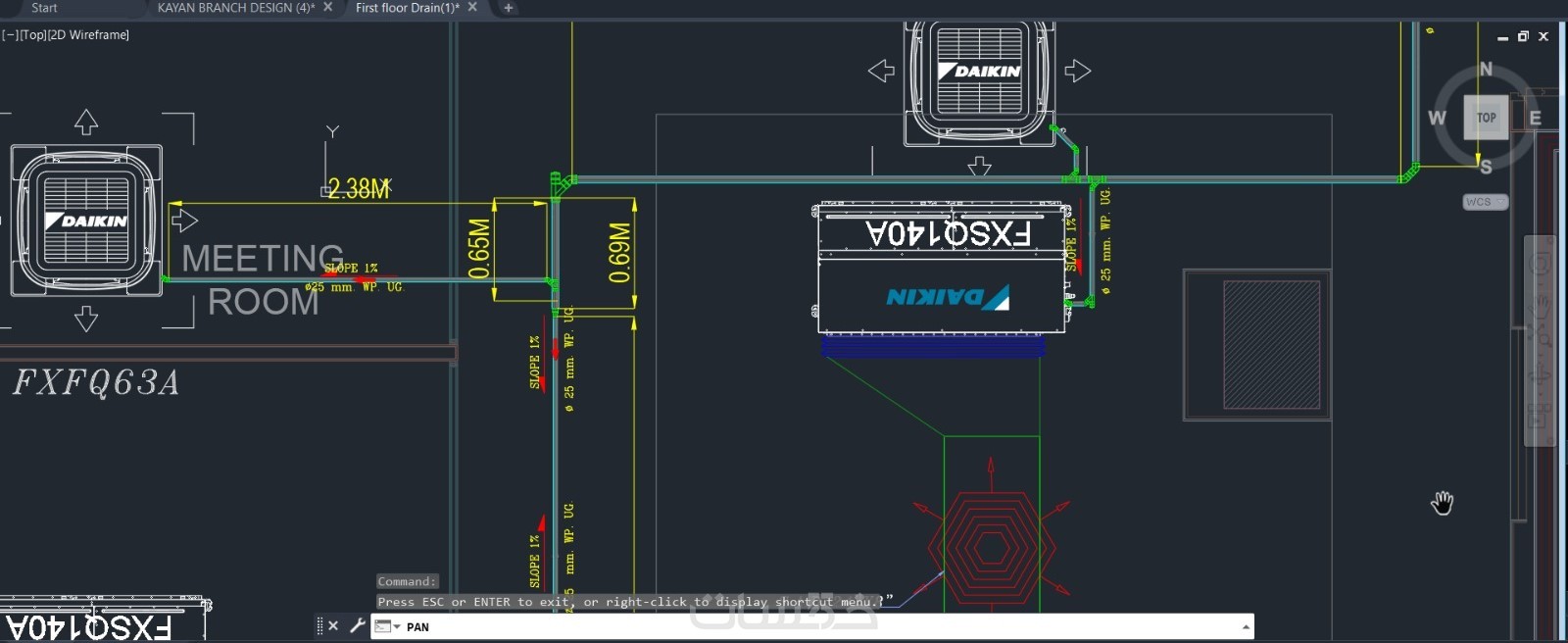
Task: Minimize the drawing viewport window
Action: [x=1502, y=37]
